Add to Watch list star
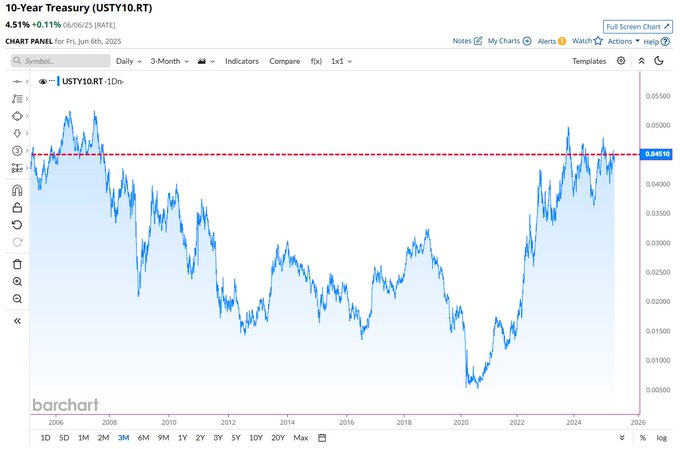This screenshot has height=449, width=680. [587, 41]
